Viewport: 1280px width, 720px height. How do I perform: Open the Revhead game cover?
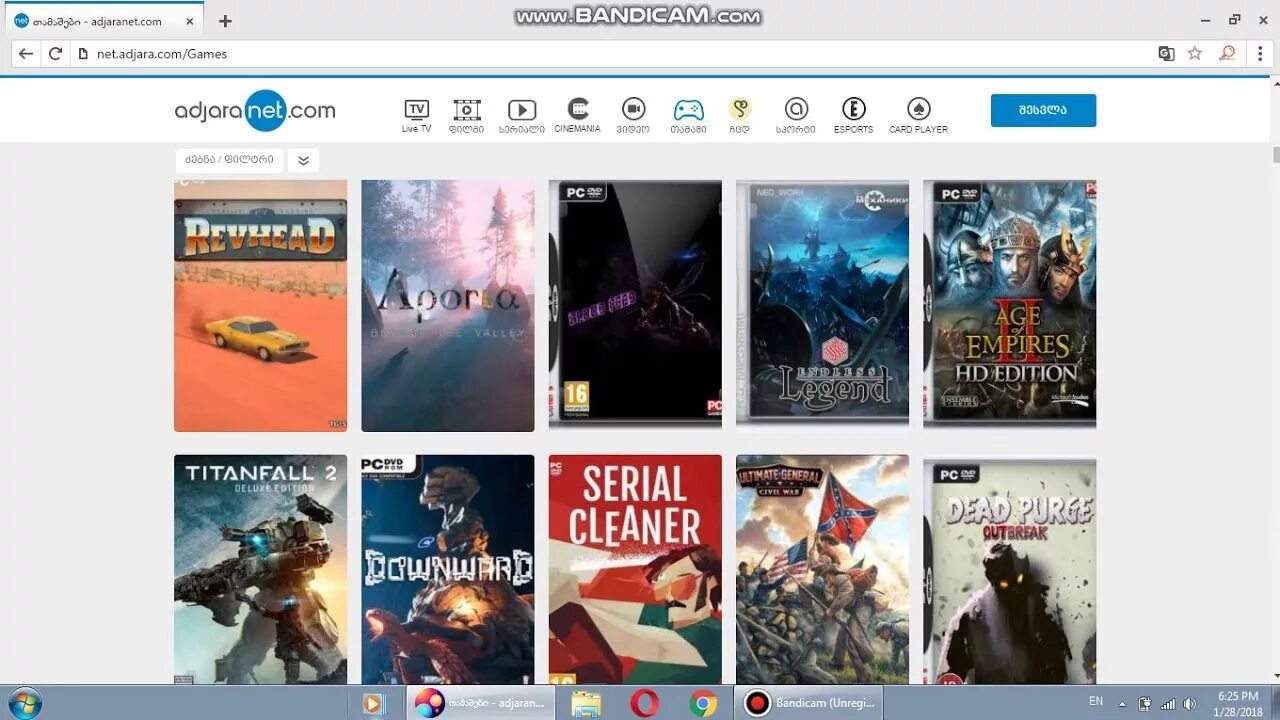pos(260,306)
